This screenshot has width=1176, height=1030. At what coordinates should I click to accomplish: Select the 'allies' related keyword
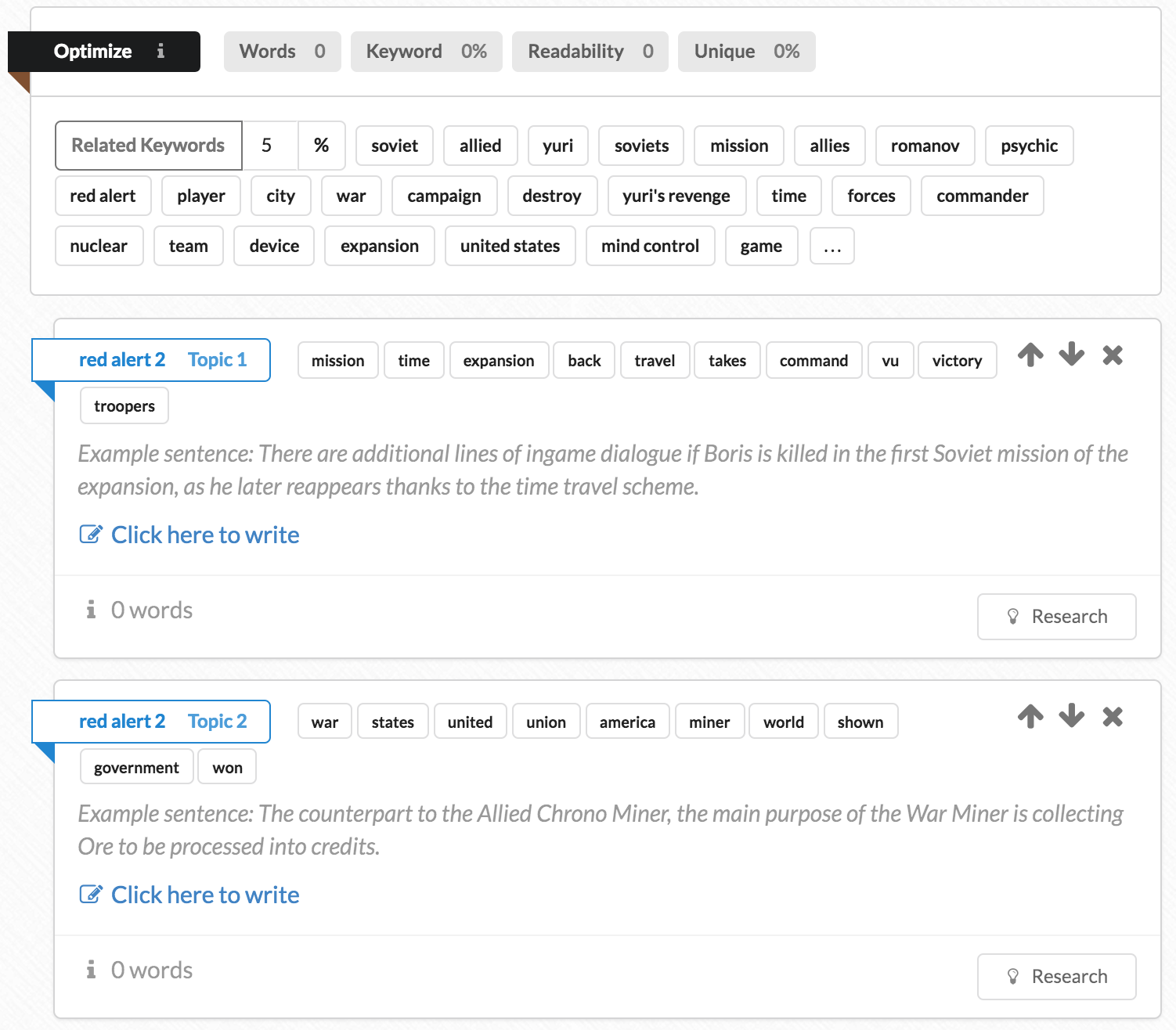829,146
